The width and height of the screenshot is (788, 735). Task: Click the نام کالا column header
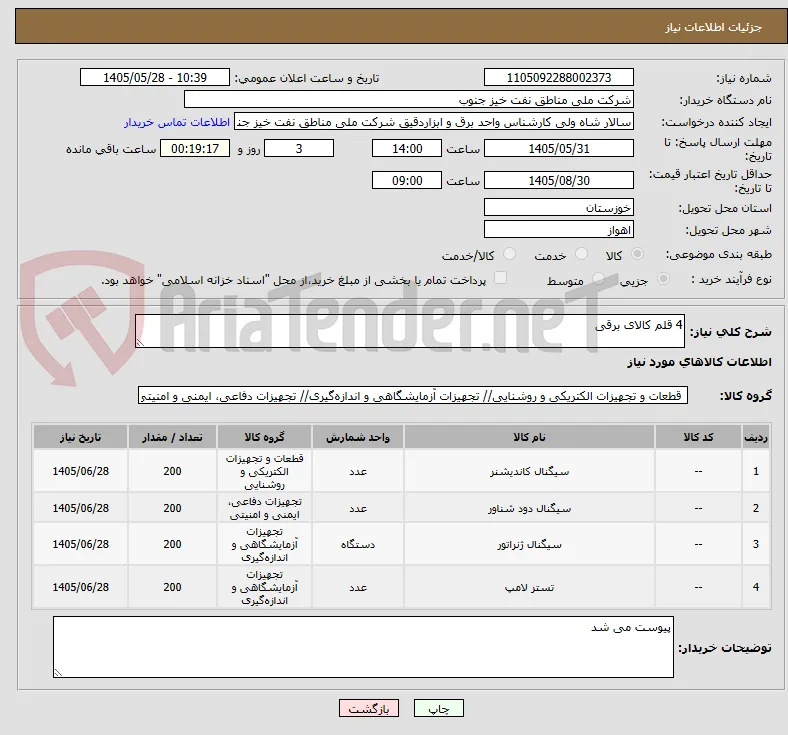[x=529, y=437]
